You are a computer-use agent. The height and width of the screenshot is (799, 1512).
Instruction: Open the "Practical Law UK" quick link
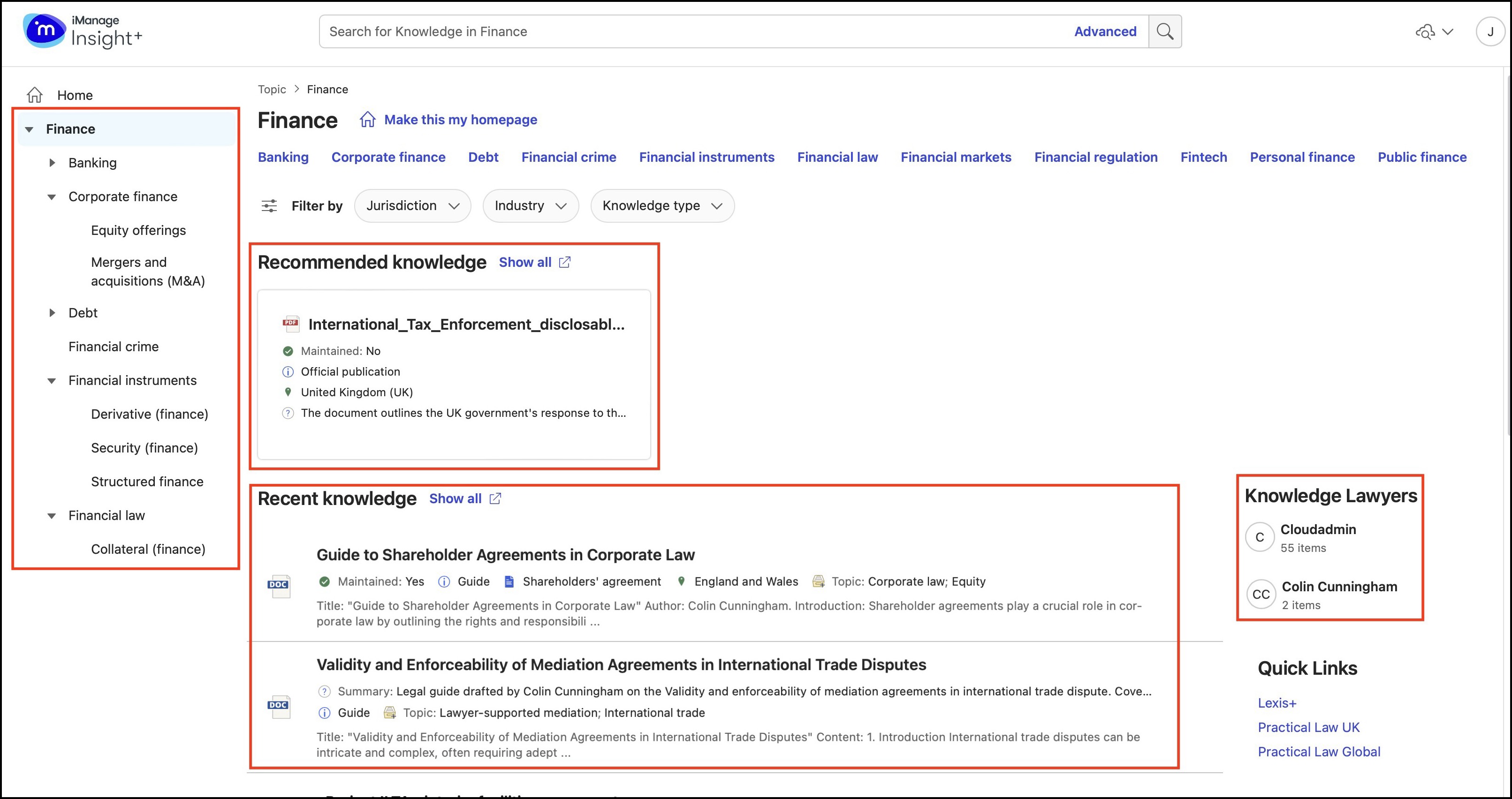pyautogui.click(x=1308, y=727)
